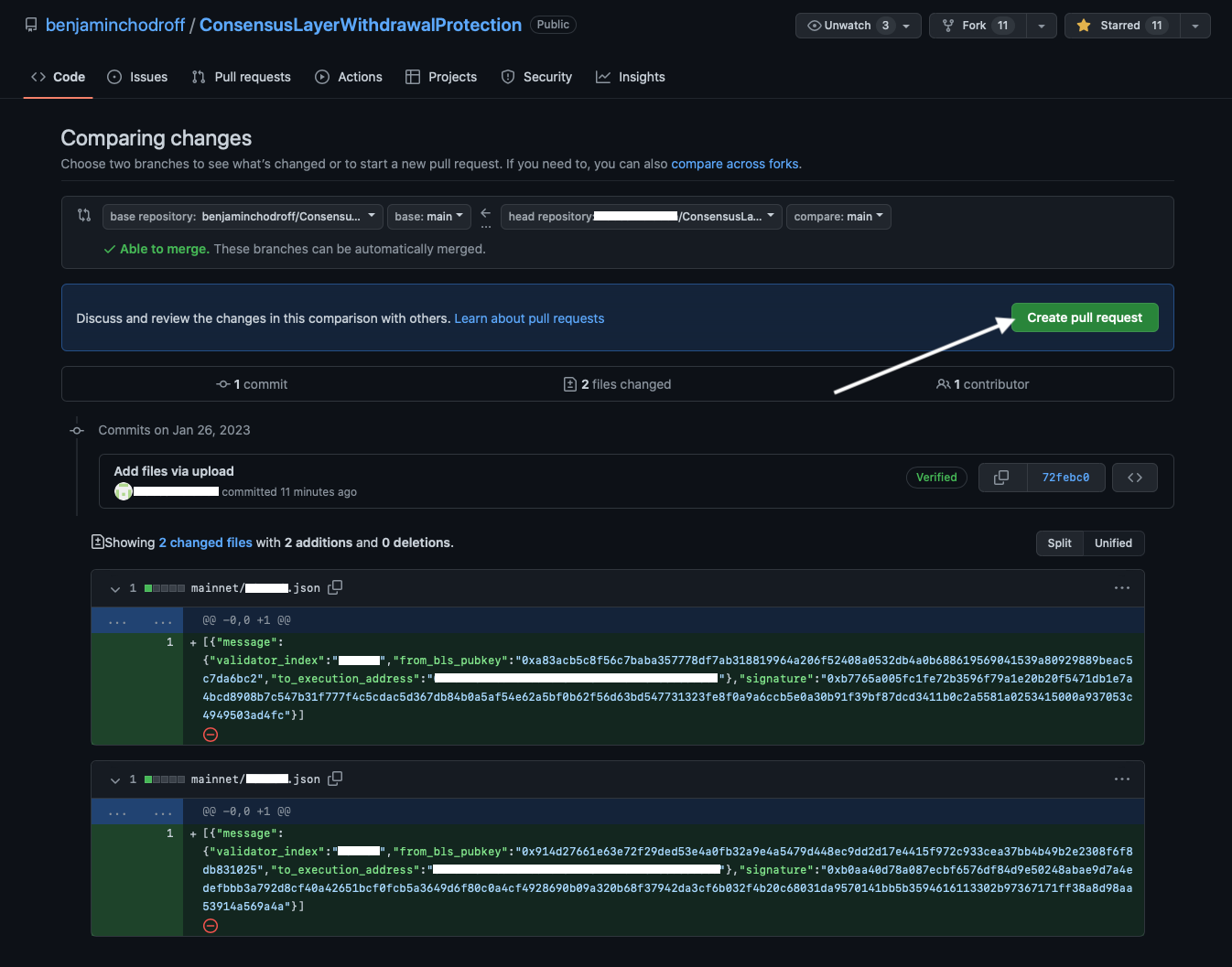Viewport: 1232px width, 967px height.
Task: Click the 'committed 11 minutes ago' text
Action: pos(289,492)
